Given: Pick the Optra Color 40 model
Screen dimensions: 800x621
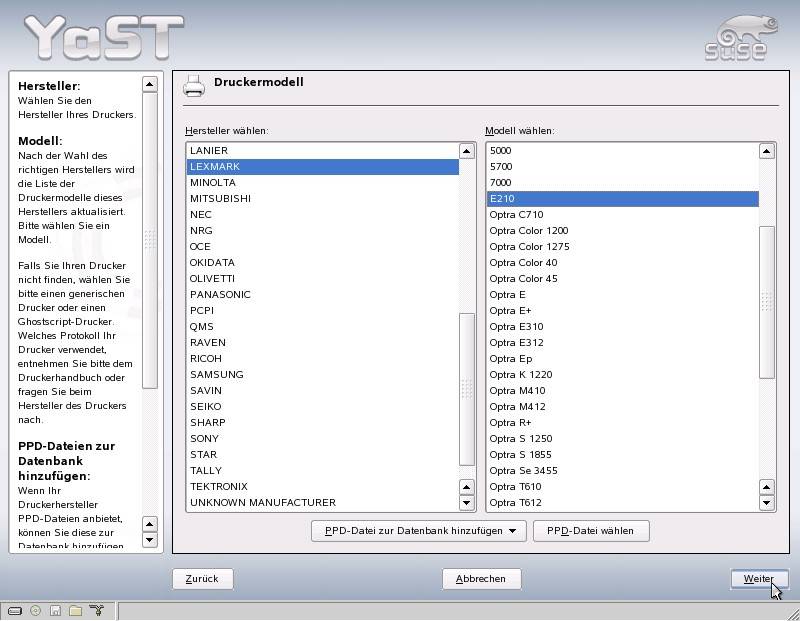Looking at the screenshot, I should 622,263.
